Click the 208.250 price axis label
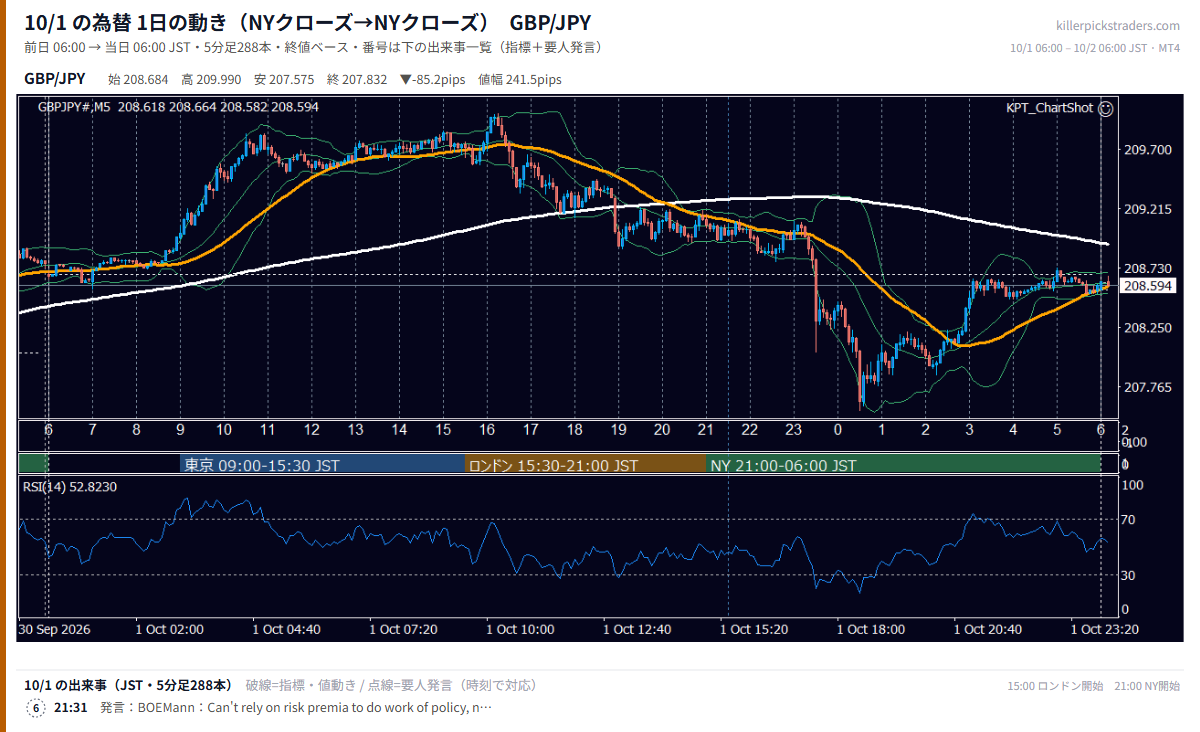 tap(1147, 328)
